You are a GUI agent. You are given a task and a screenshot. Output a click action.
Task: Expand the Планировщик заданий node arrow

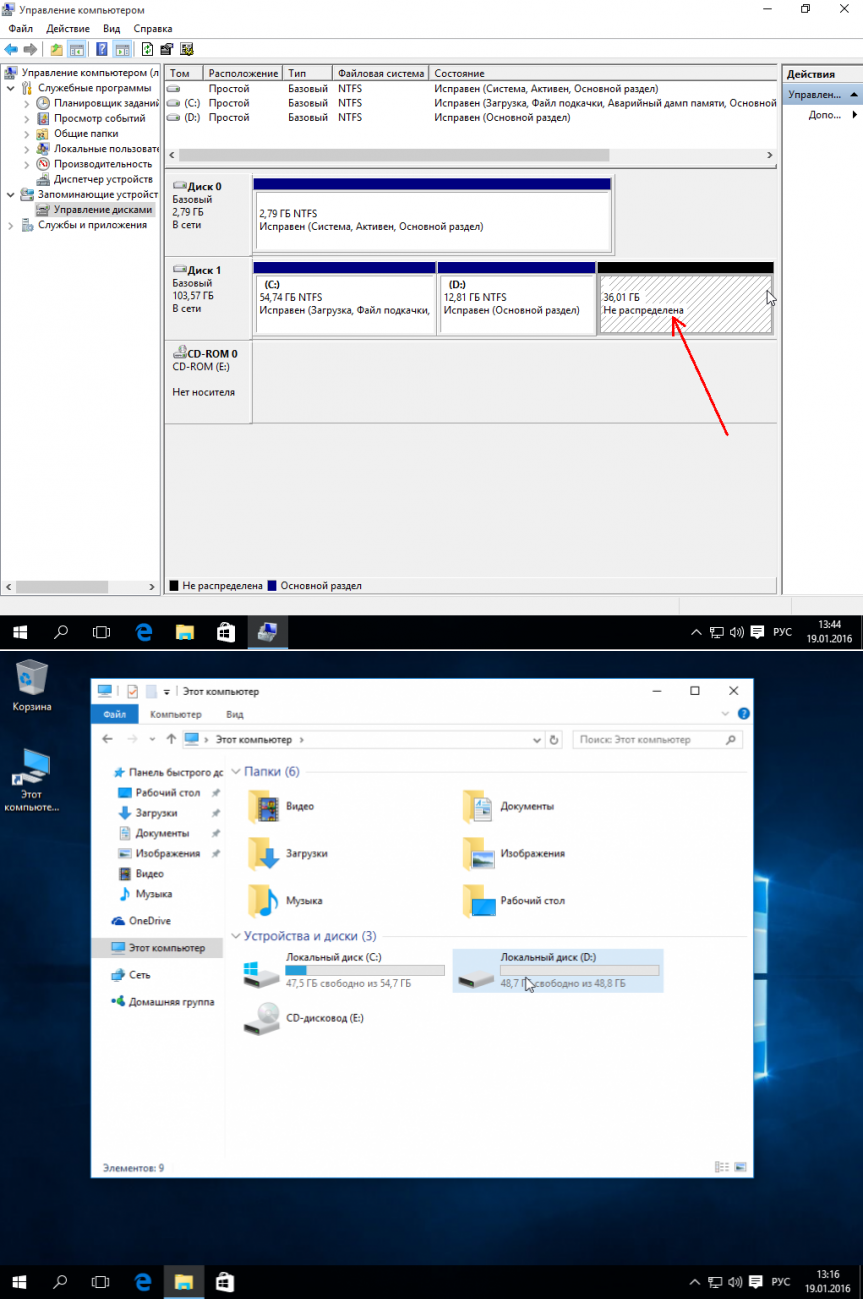point(27,103)
